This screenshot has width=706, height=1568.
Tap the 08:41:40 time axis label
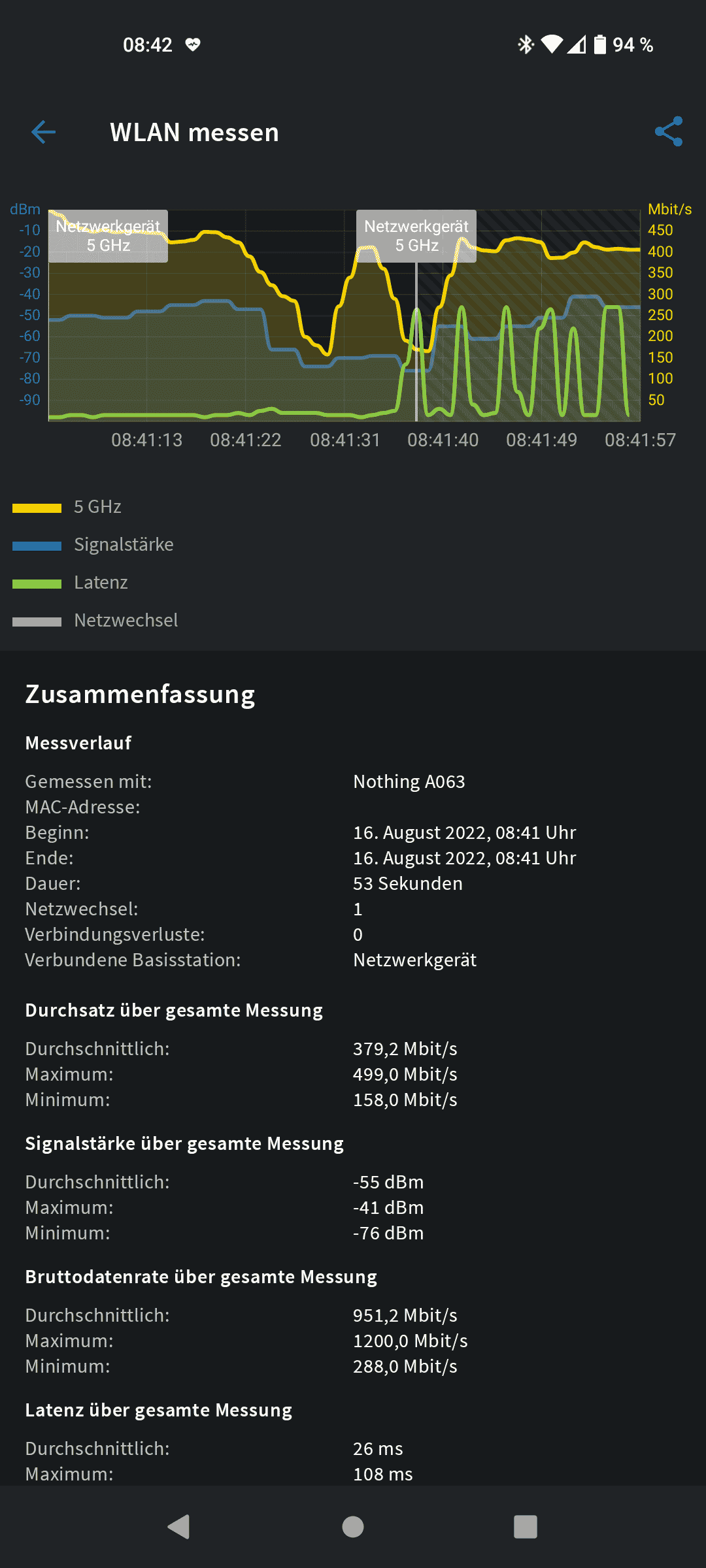[x=443, y=440]
